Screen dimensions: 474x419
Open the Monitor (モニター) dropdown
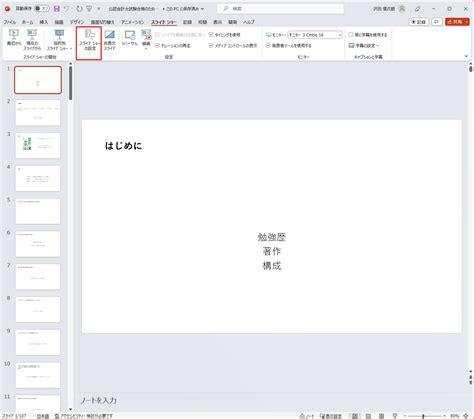315,35
